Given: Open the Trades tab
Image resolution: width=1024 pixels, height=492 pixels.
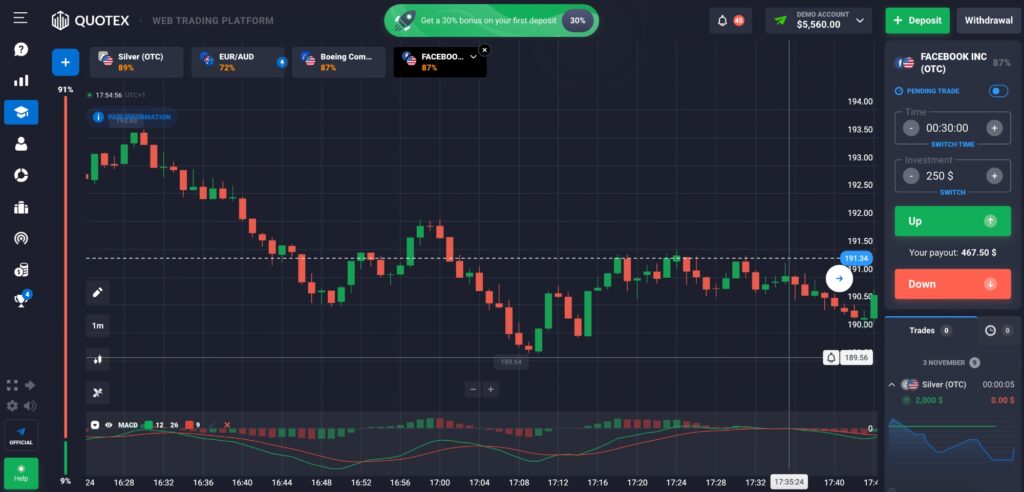Looking at the screenshot, I should [x=931, y=331].
